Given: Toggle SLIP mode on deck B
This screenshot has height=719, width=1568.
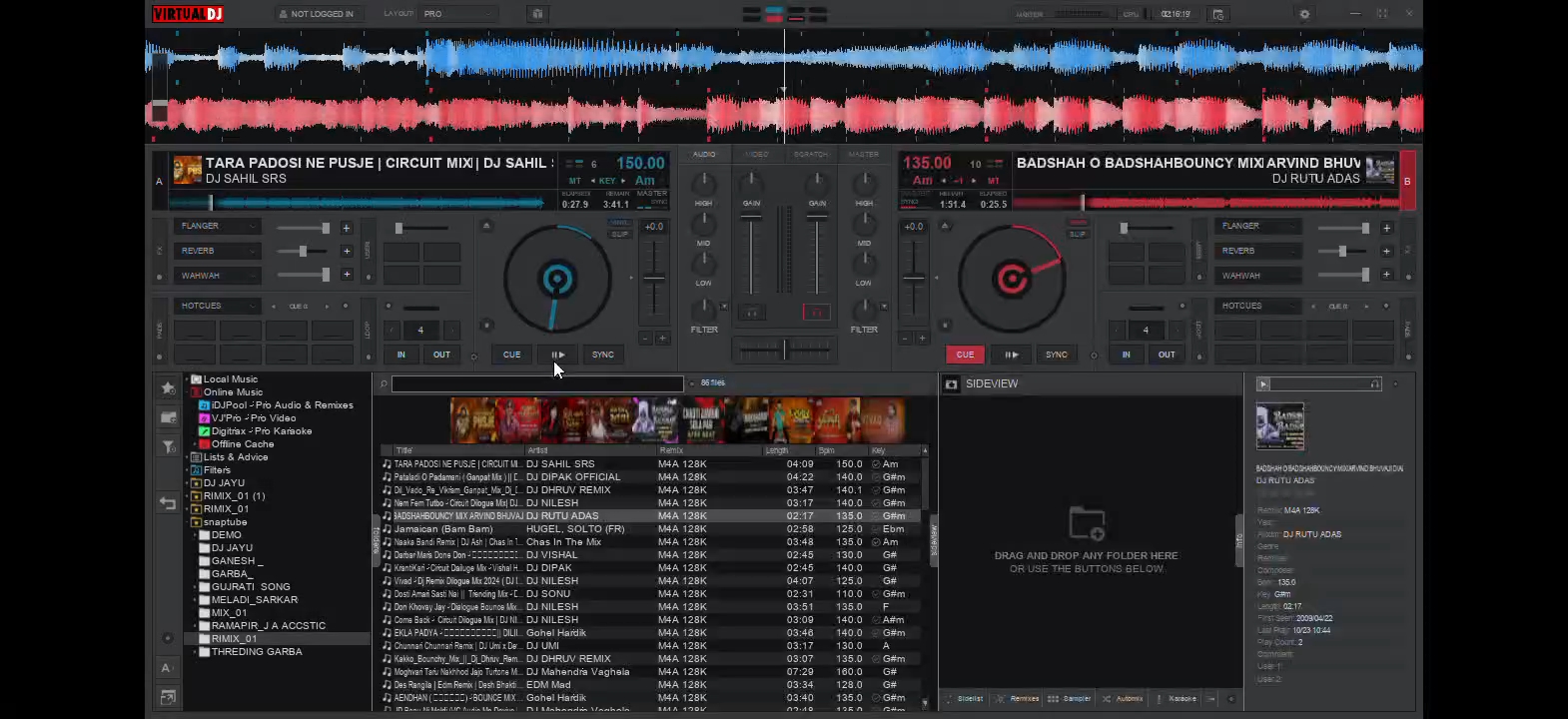Looking at the screenshot, I should click(x=1078, y=234).
